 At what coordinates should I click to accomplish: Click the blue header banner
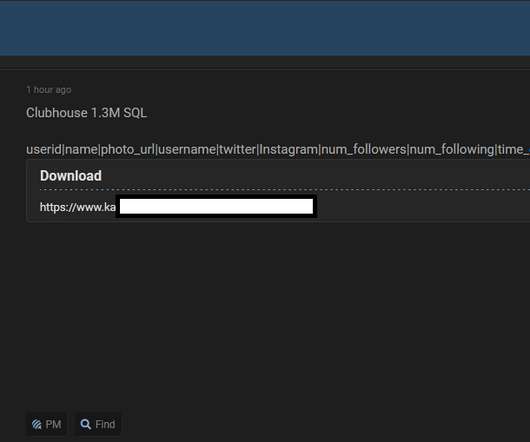265,28
